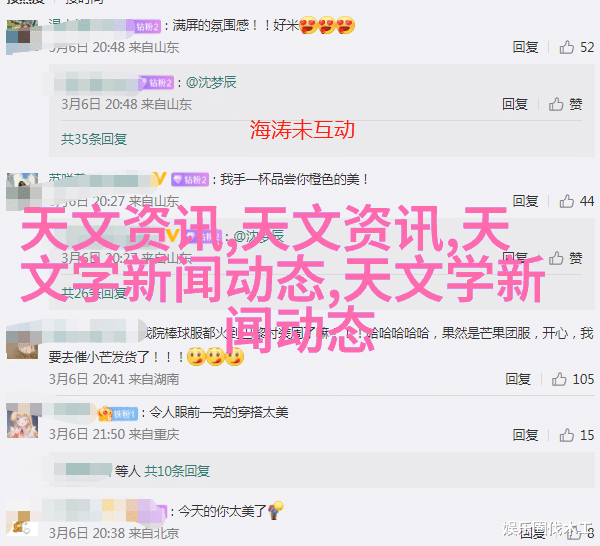
Task: Reply to the 我手一杯品尝你橙色的美 comment
Action: [x=525, y=201]
